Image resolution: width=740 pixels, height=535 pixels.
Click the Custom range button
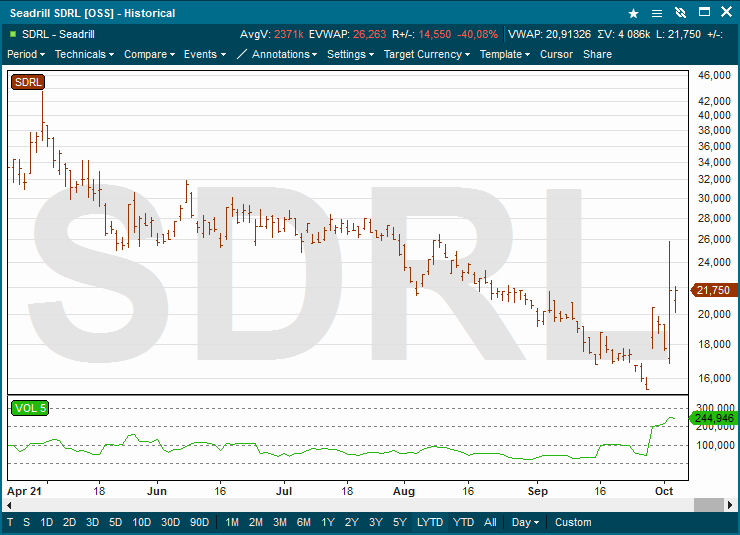pyautogui.click(x=573, y=522)
